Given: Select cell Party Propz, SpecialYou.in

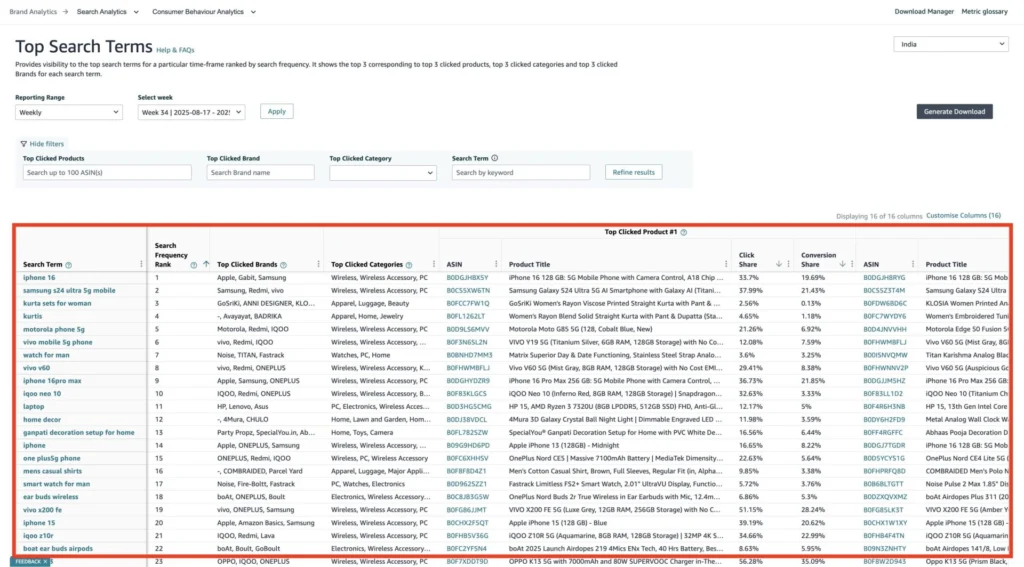Looking at the screenshot, I should (x=266, y=432).
